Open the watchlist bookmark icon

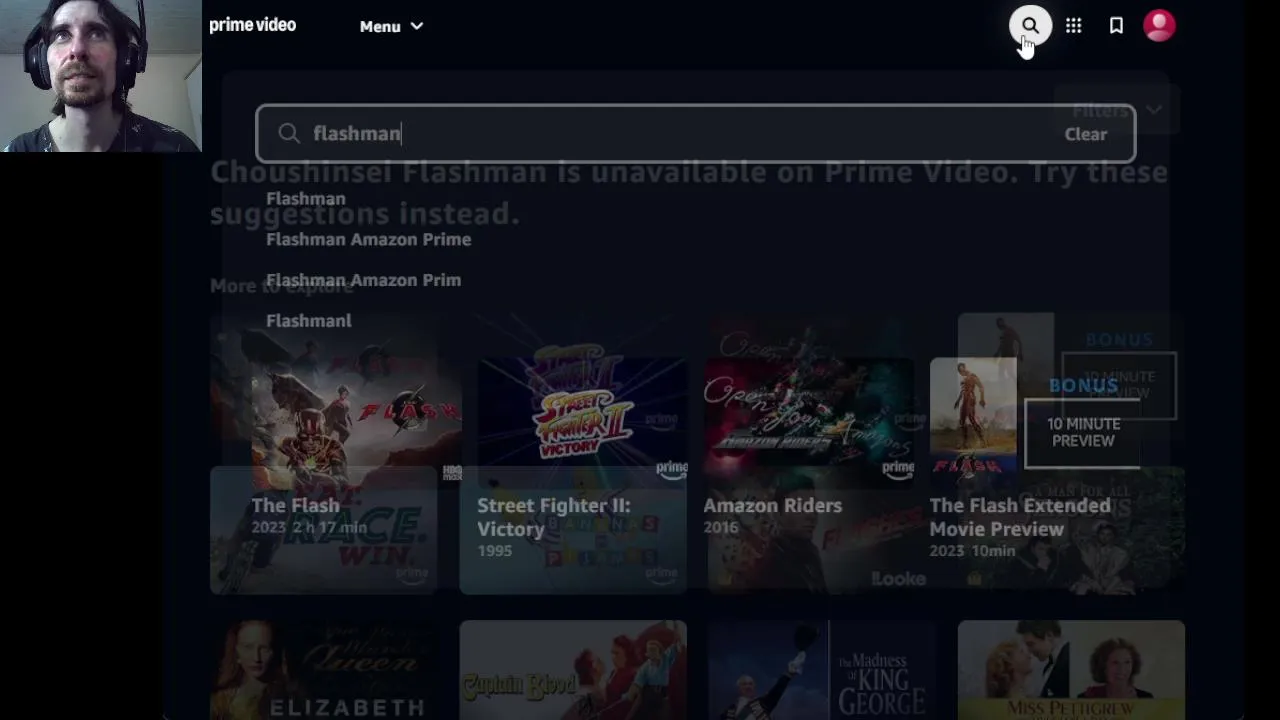click(1116, 26)
